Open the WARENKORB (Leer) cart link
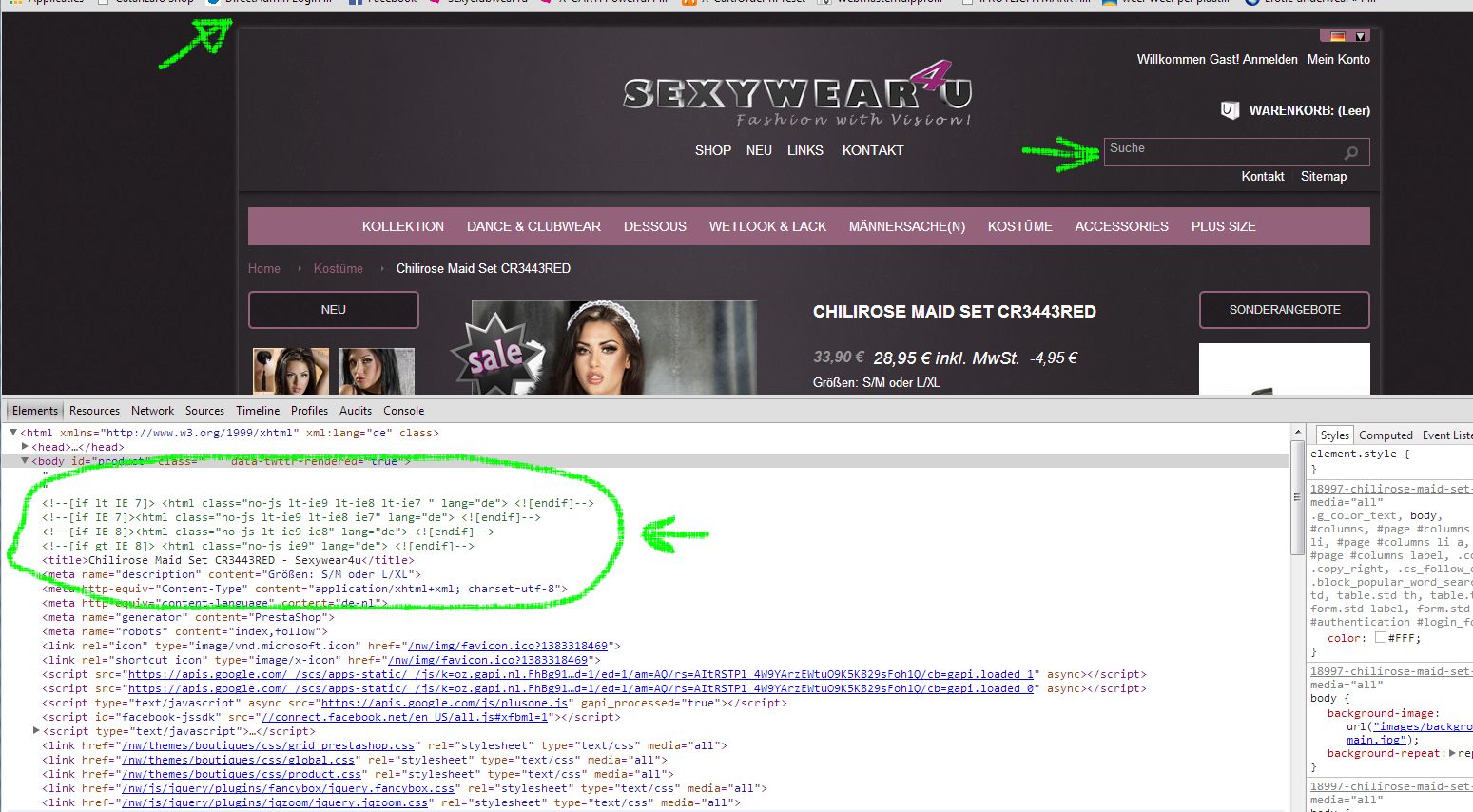The width and height of the screenshot is (1473, 812). coord(1309,110)
